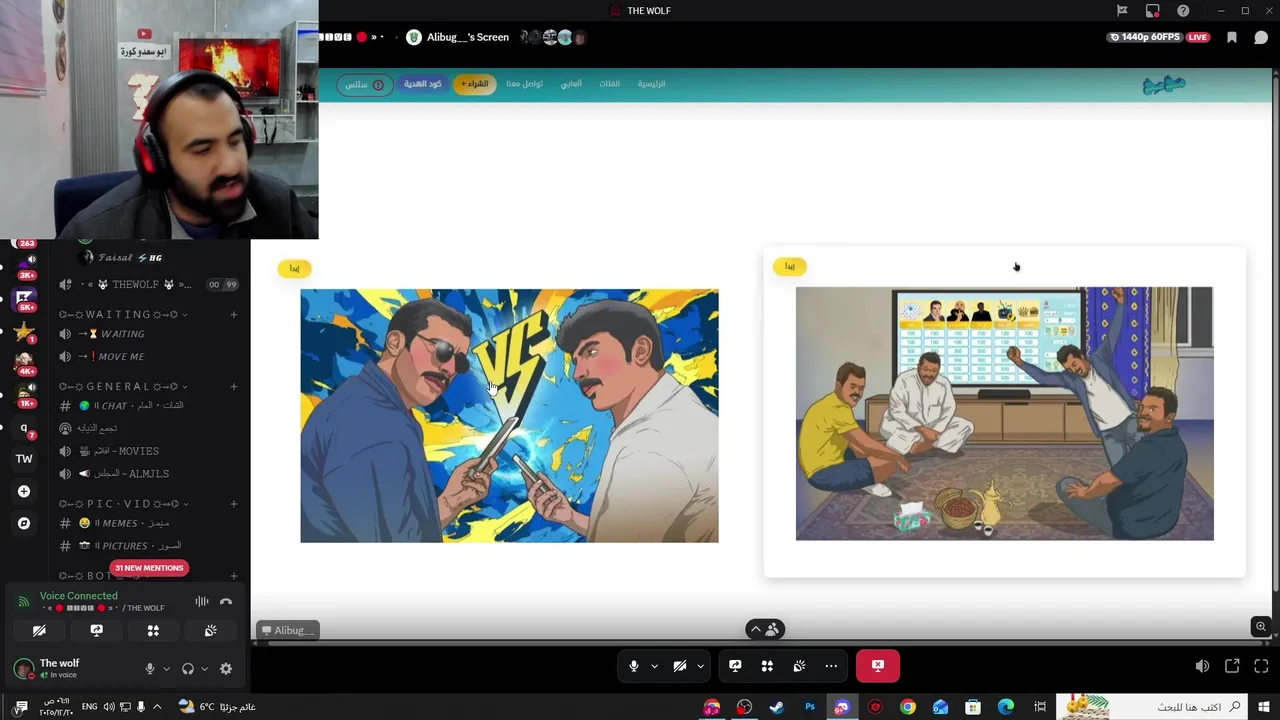Click the كود الهدية gift code button
The image size is (1280, 720).
click(x=422, y=84)
